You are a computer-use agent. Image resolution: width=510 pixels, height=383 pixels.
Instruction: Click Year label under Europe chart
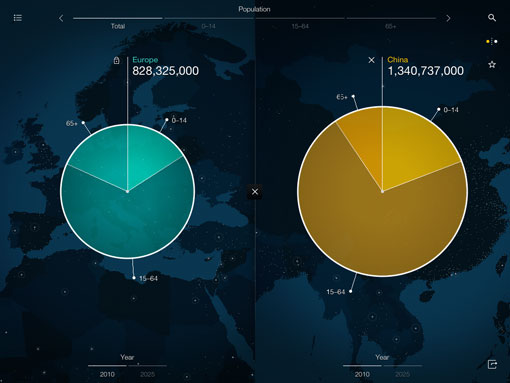pos(127,357)
